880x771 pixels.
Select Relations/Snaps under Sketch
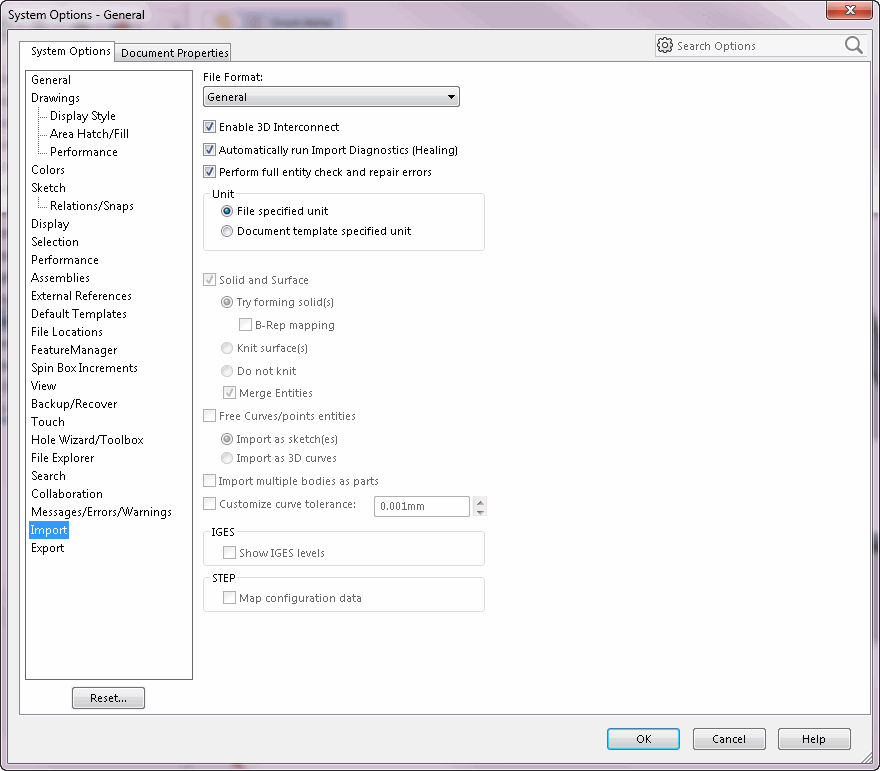click(x=91, y=206)
